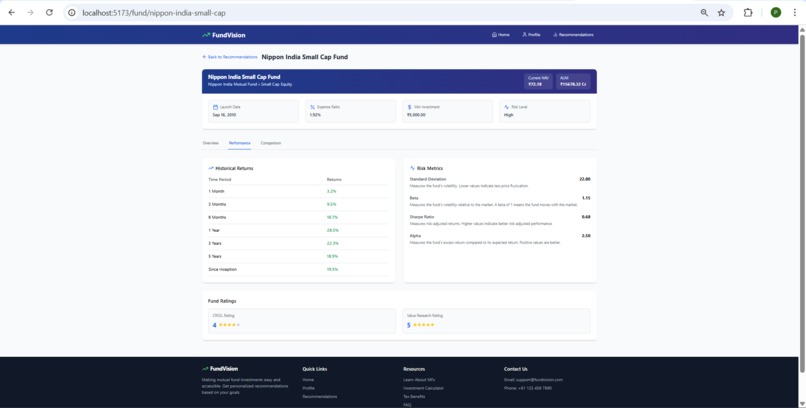The width and height of the screenshot is (806, 408).
Task: Click the Value Research rating stars
Action: [424, 325]
